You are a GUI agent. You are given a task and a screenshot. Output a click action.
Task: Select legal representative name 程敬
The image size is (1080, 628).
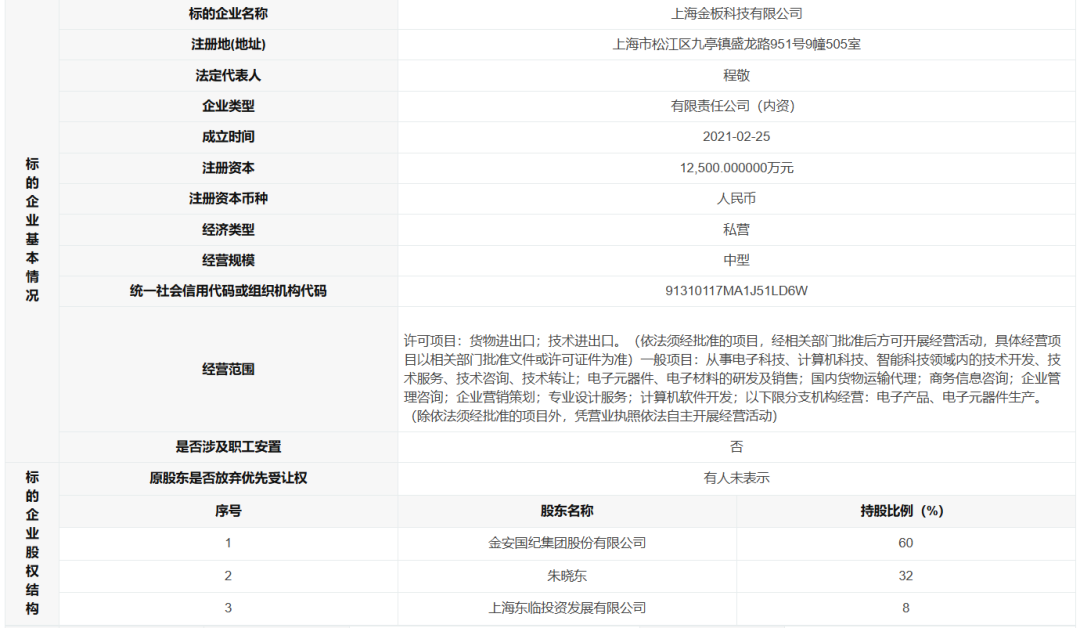point(736,75)
